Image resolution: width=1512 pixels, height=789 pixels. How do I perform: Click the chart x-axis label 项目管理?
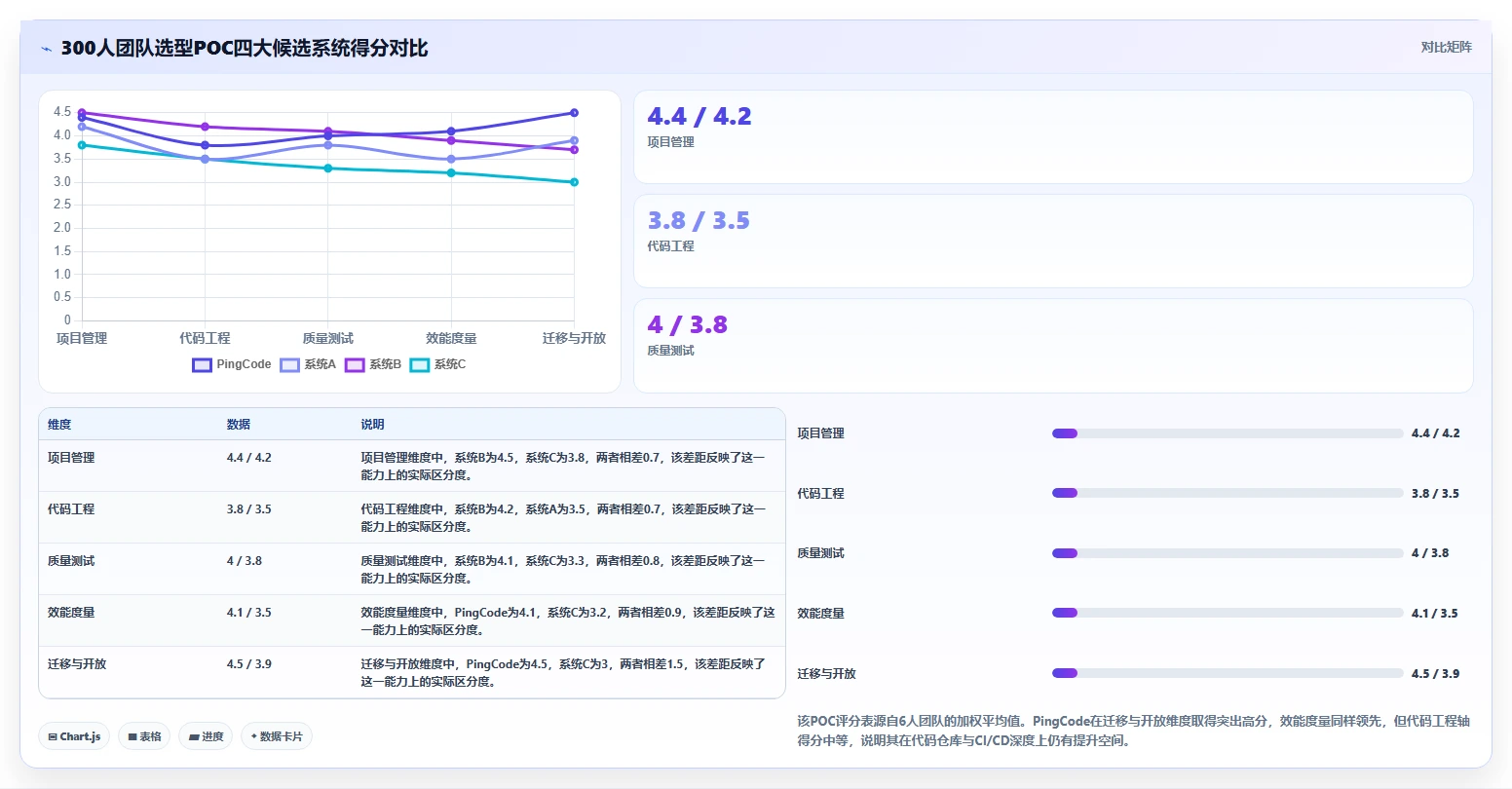coord(82,339)
